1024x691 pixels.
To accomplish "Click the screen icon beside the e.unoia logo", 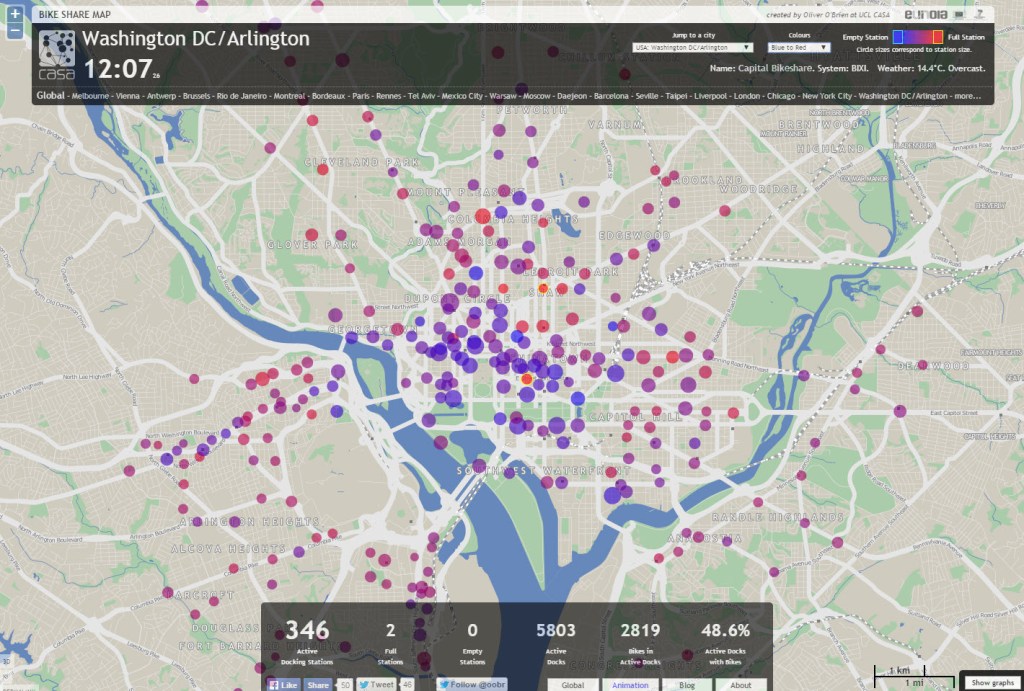I will [x=958, y=14].
